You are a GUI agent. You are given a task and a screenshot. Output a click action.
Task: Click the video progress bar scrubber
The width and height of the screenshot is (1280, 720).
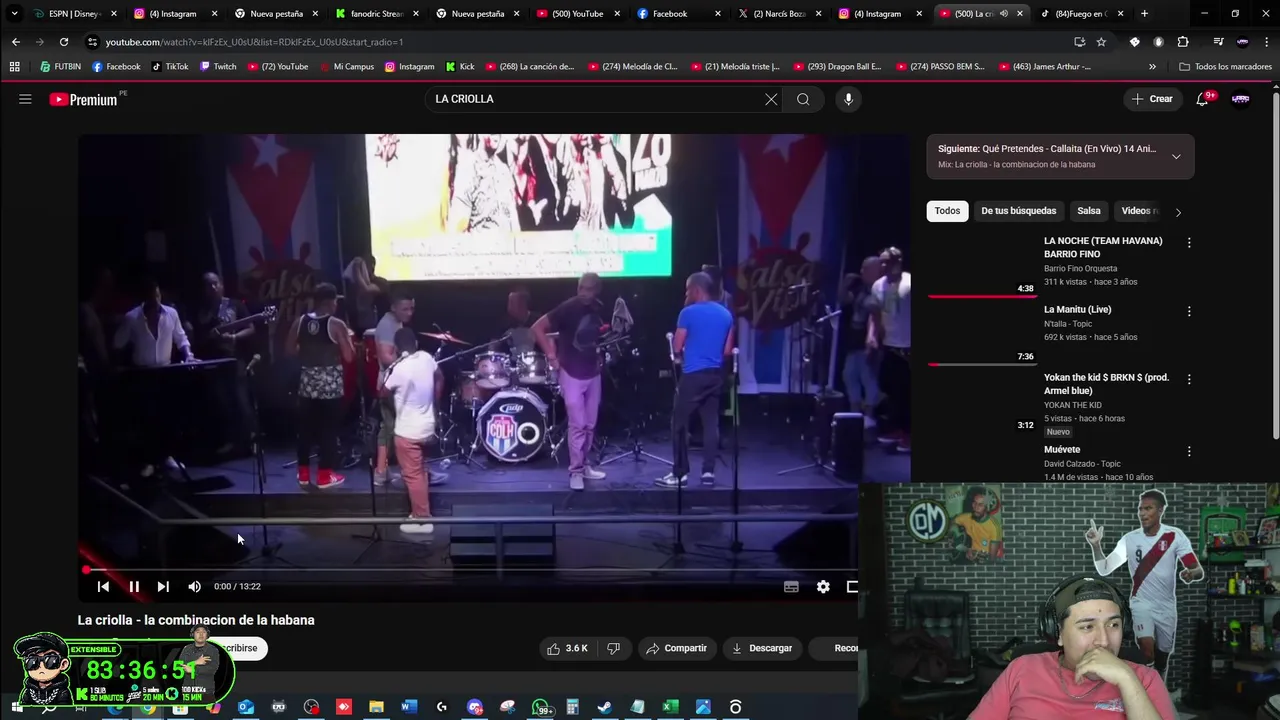[86, 570]
